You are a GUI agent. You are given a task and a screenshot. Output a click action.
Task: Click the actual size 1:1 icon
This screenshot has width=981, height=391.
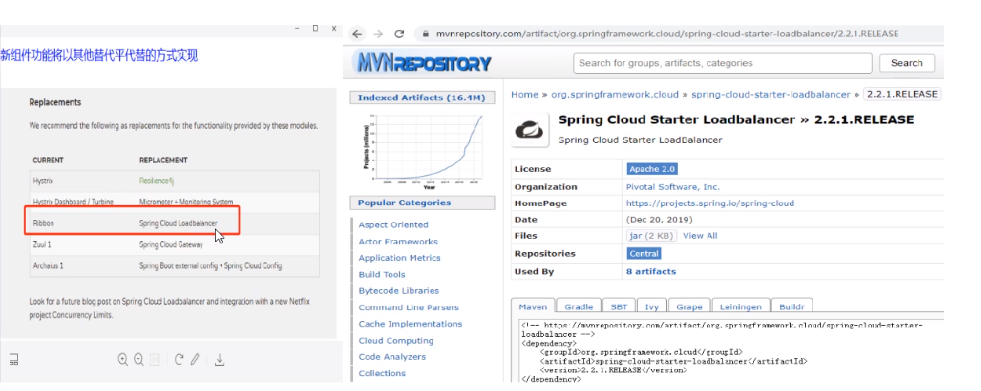[x=155, y=359]
